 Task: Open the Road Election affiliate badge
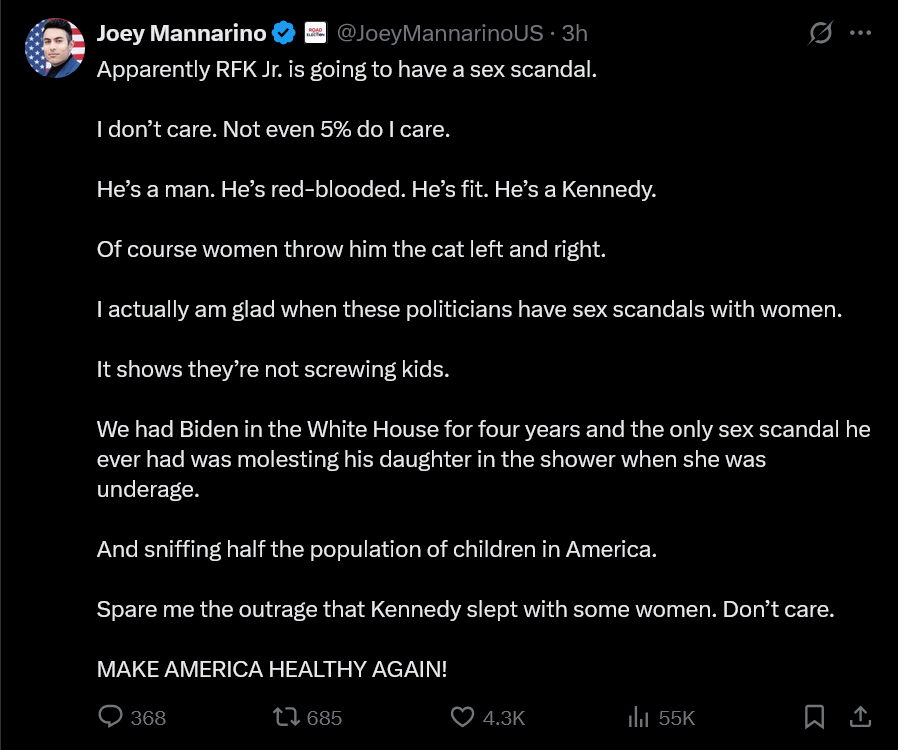point(315,33)
